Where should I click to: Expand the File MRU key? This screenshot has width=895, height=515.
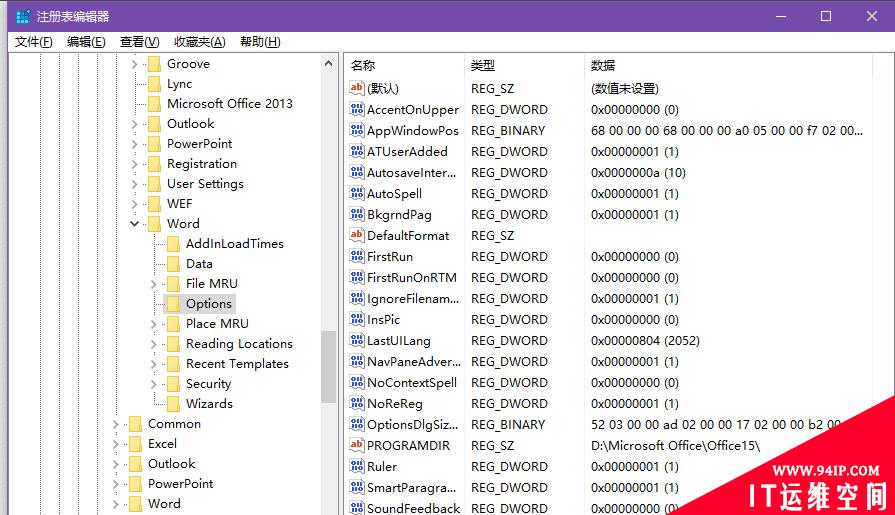pos(154,284)
